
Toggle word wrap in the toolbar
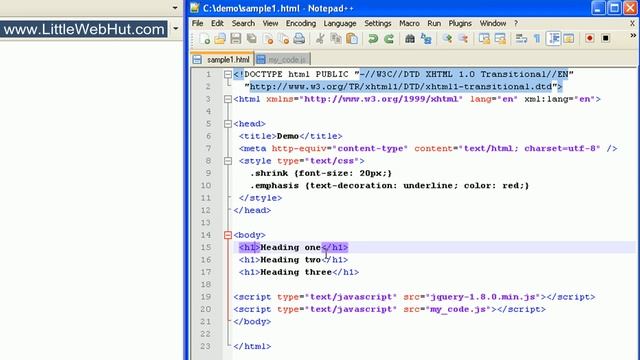tap(521, 39)
